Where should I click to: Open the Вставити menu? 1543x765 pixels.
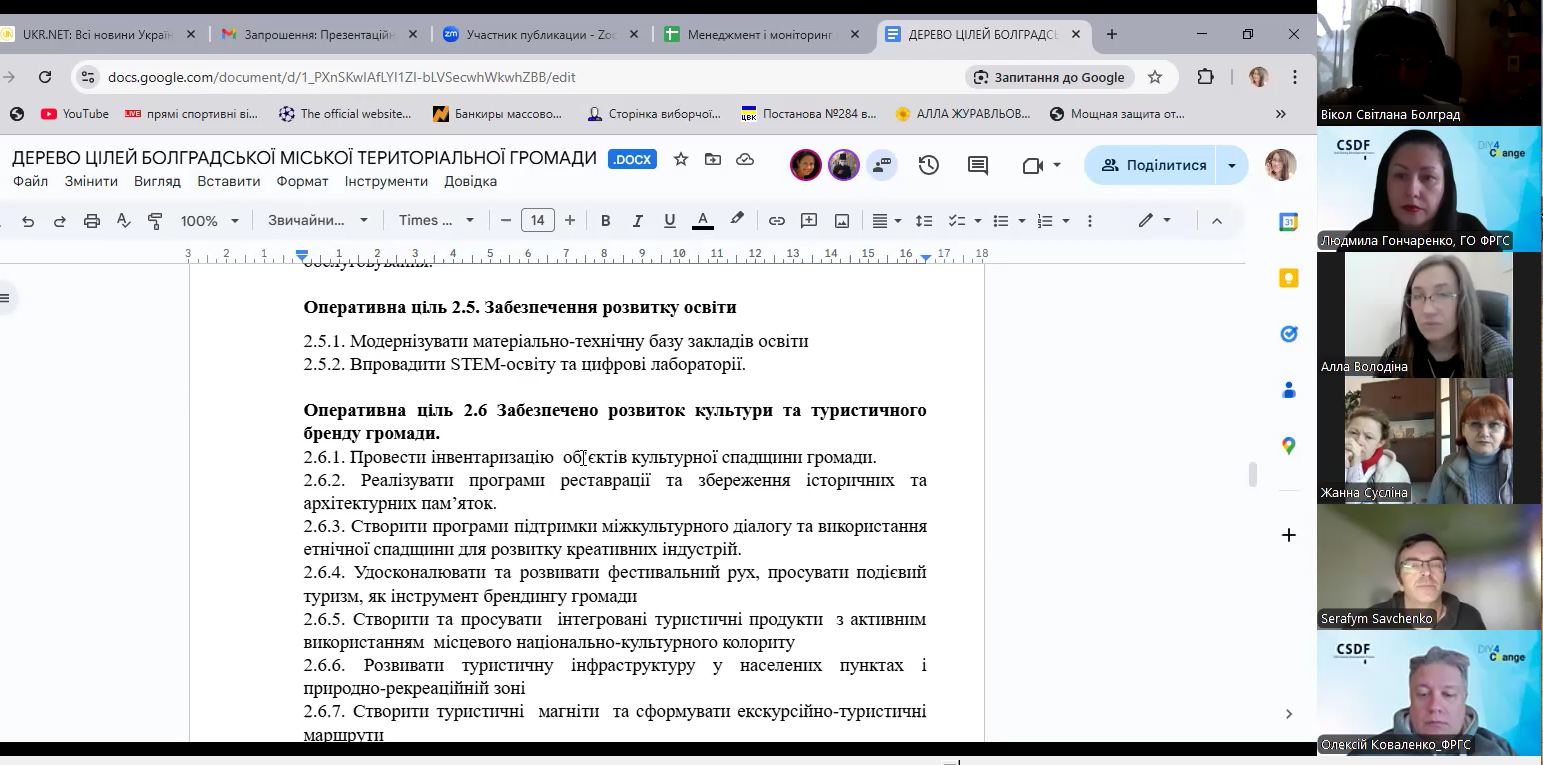coord(229,182)
